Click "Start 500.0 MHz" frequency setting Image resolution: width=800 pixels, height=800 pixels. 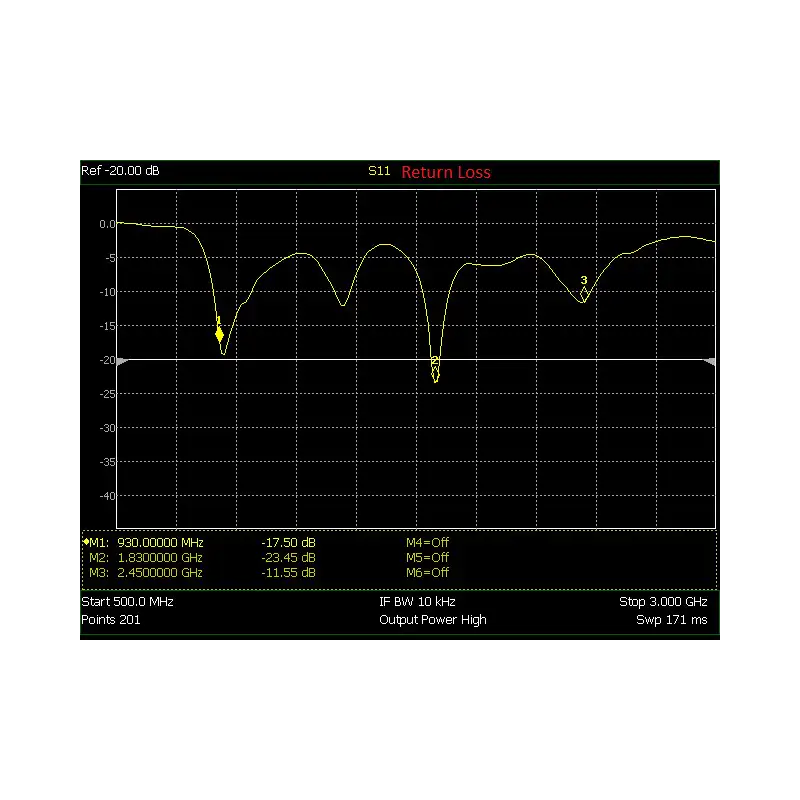(x=128, y=602)
